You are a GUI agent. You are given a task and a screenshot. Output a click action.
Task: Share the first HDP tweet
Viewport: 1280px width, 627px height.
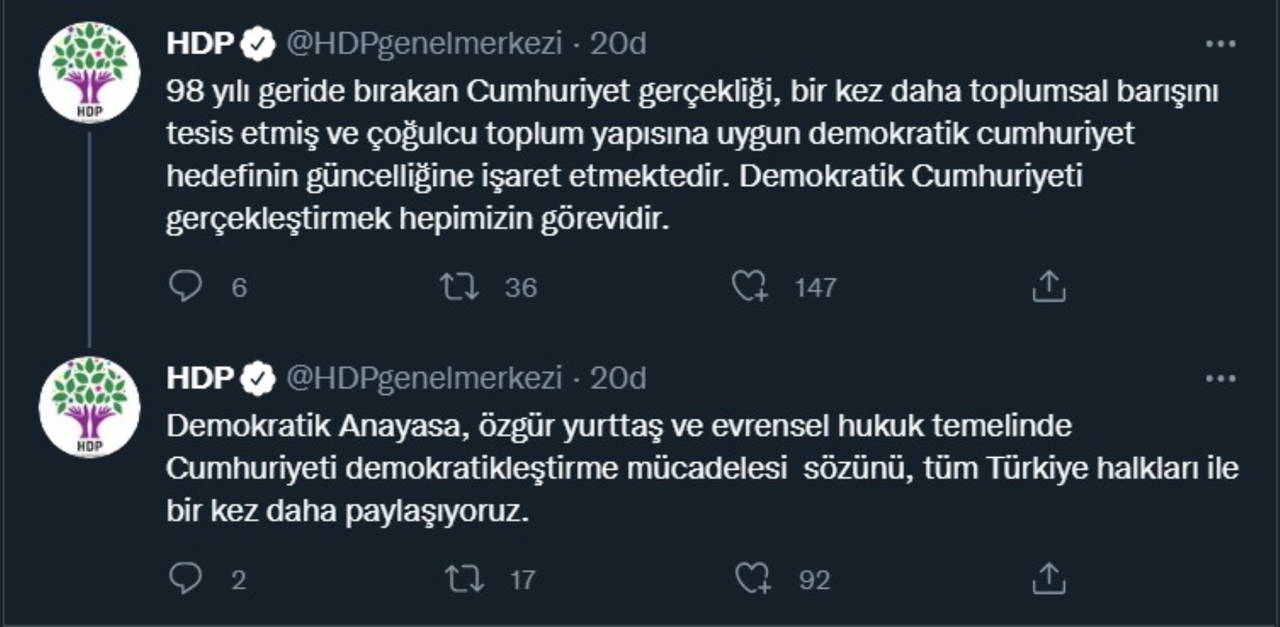(x=1047, y=287)
